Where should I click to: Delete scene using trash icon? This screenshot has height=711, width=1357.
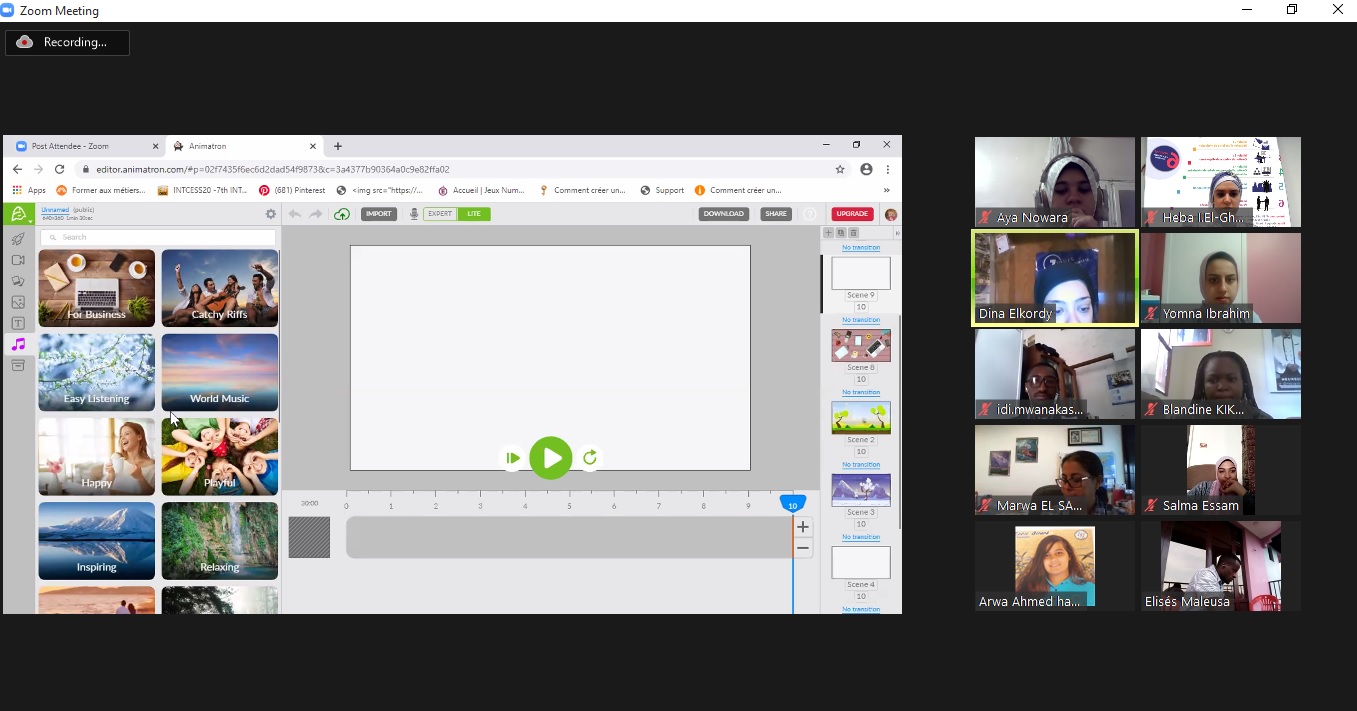tap(853, 233)
